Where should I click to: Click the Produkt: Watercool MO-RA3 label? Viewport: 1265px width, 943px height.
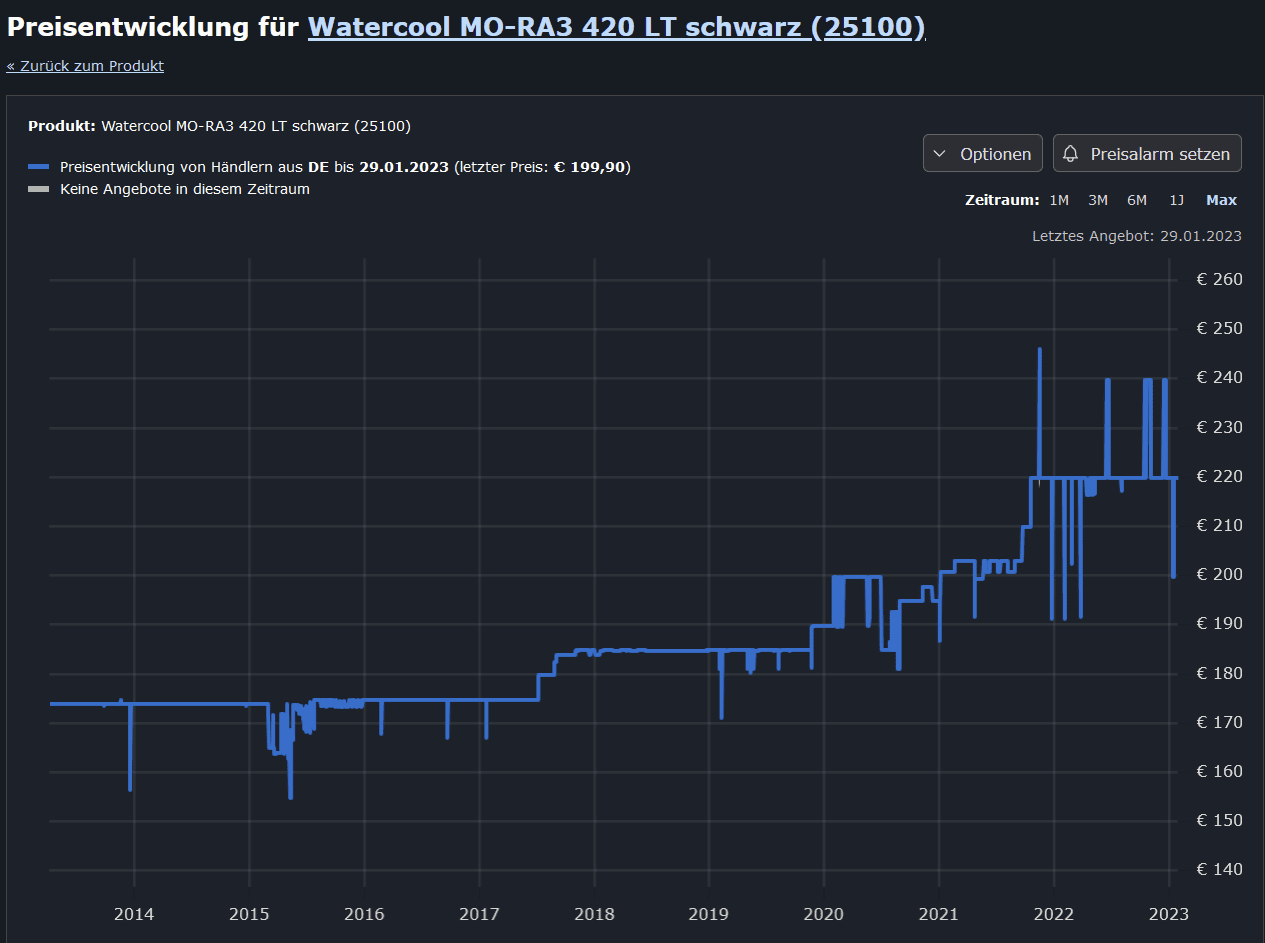click(219, 126)
